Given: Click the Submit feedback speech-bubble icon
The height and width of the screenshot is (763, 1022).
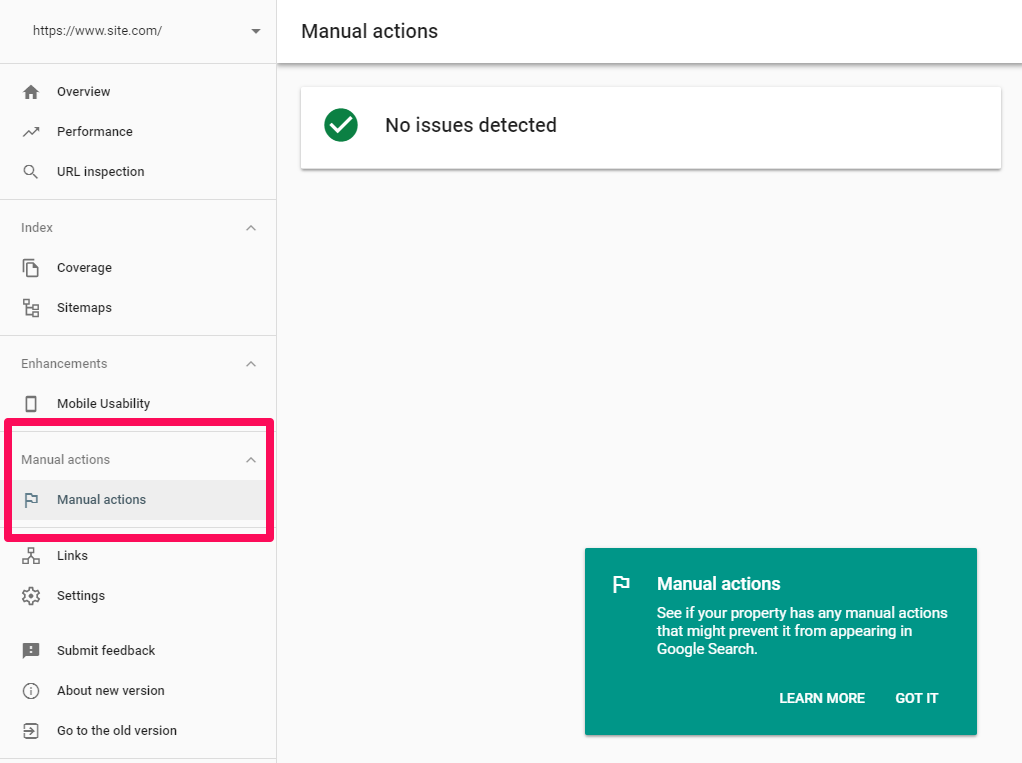Looking at the screenshot, I should point(31,651).
